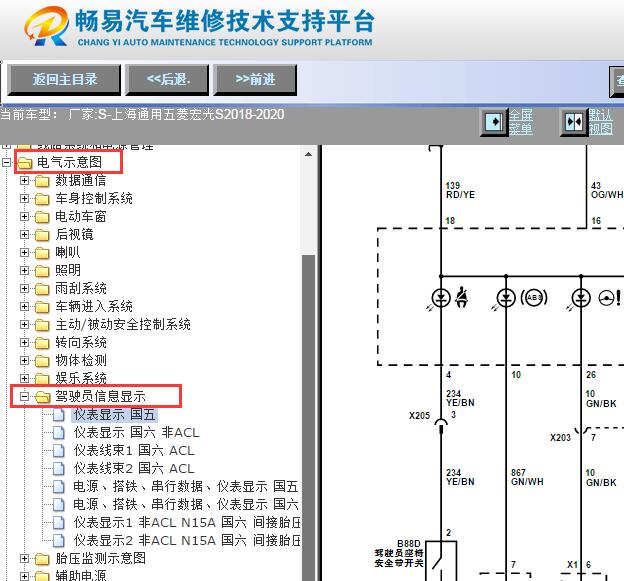Go back with the <<后退 button
Screen dimensions: 624x581
coord(167,80)
